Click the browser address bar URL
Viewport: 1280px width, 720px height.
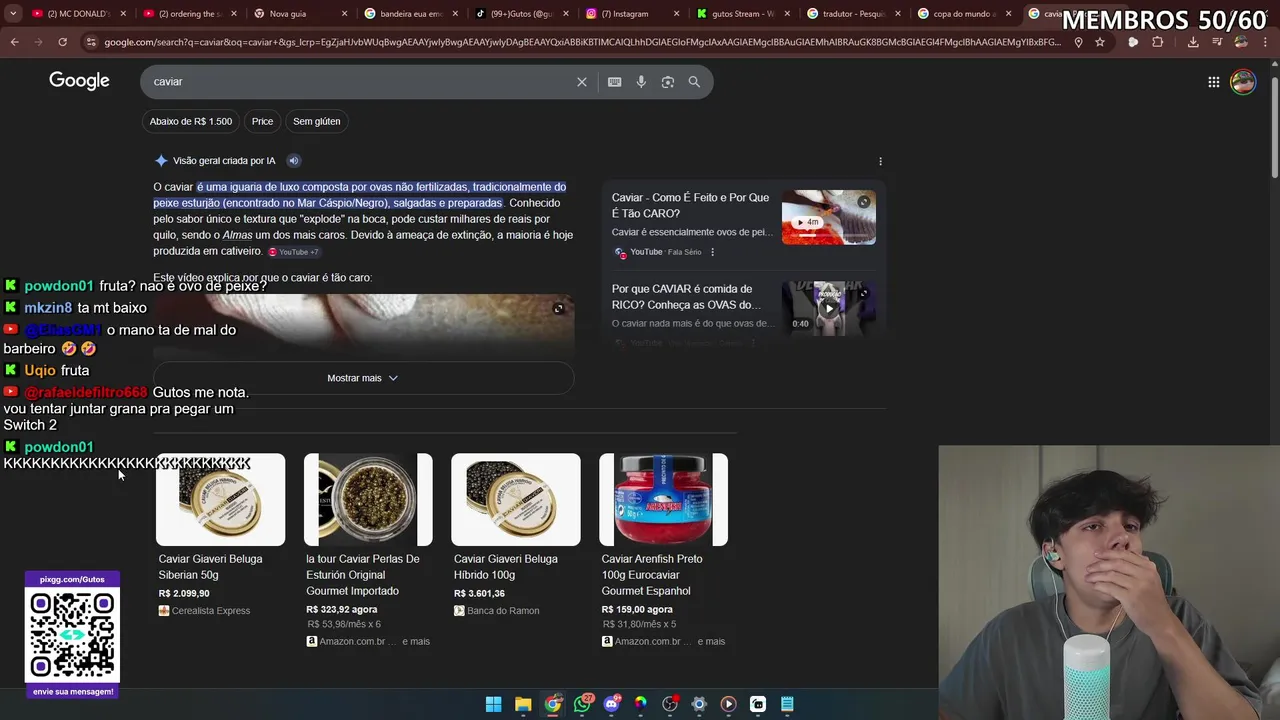(x=580, y=42)
